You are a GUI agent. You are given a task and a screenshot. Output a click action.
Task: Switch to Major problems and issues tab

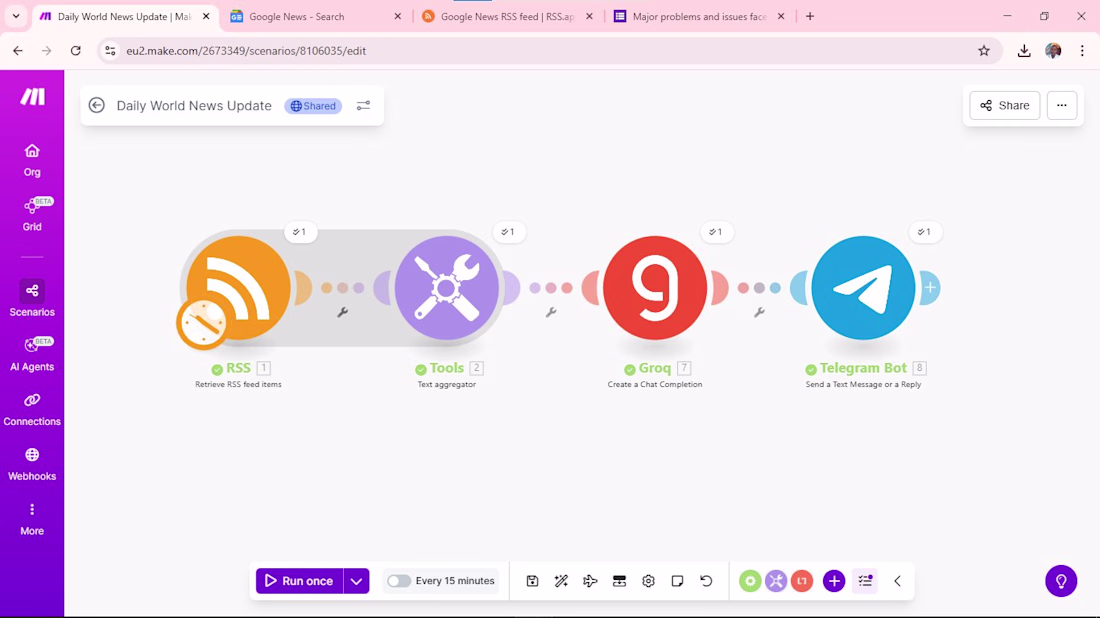(x=699, y=16)
